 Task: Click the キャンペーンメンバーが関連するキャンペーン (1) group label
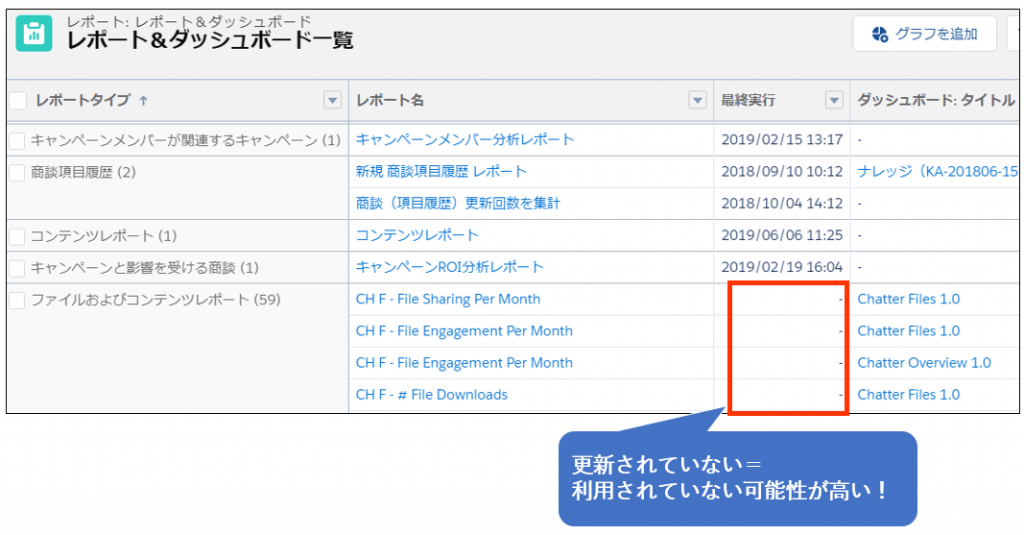185,140
